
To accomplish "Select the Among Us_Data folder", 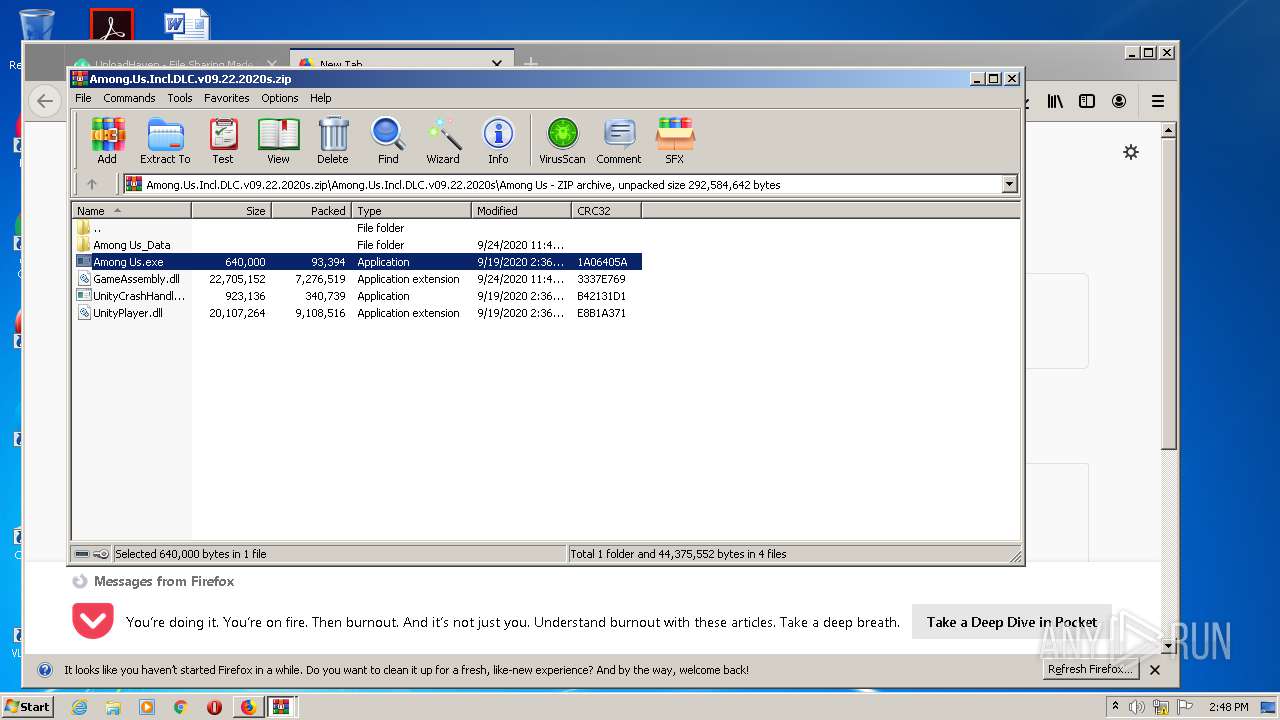I will pos(357,245).
